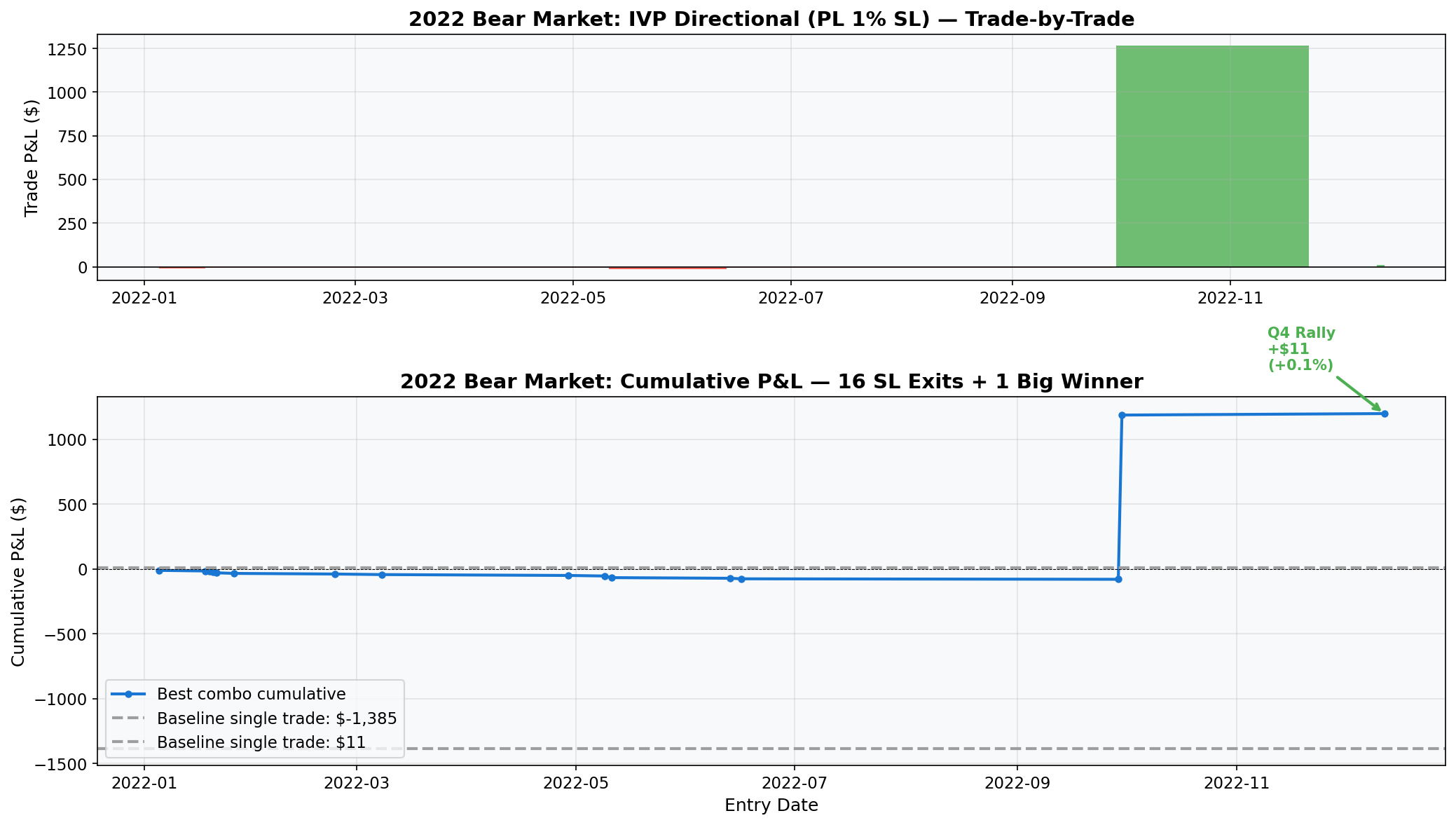Select the 'Baseline single trade: $11' legend label
The image size is (1456, 825).
[x=261, y=742]
